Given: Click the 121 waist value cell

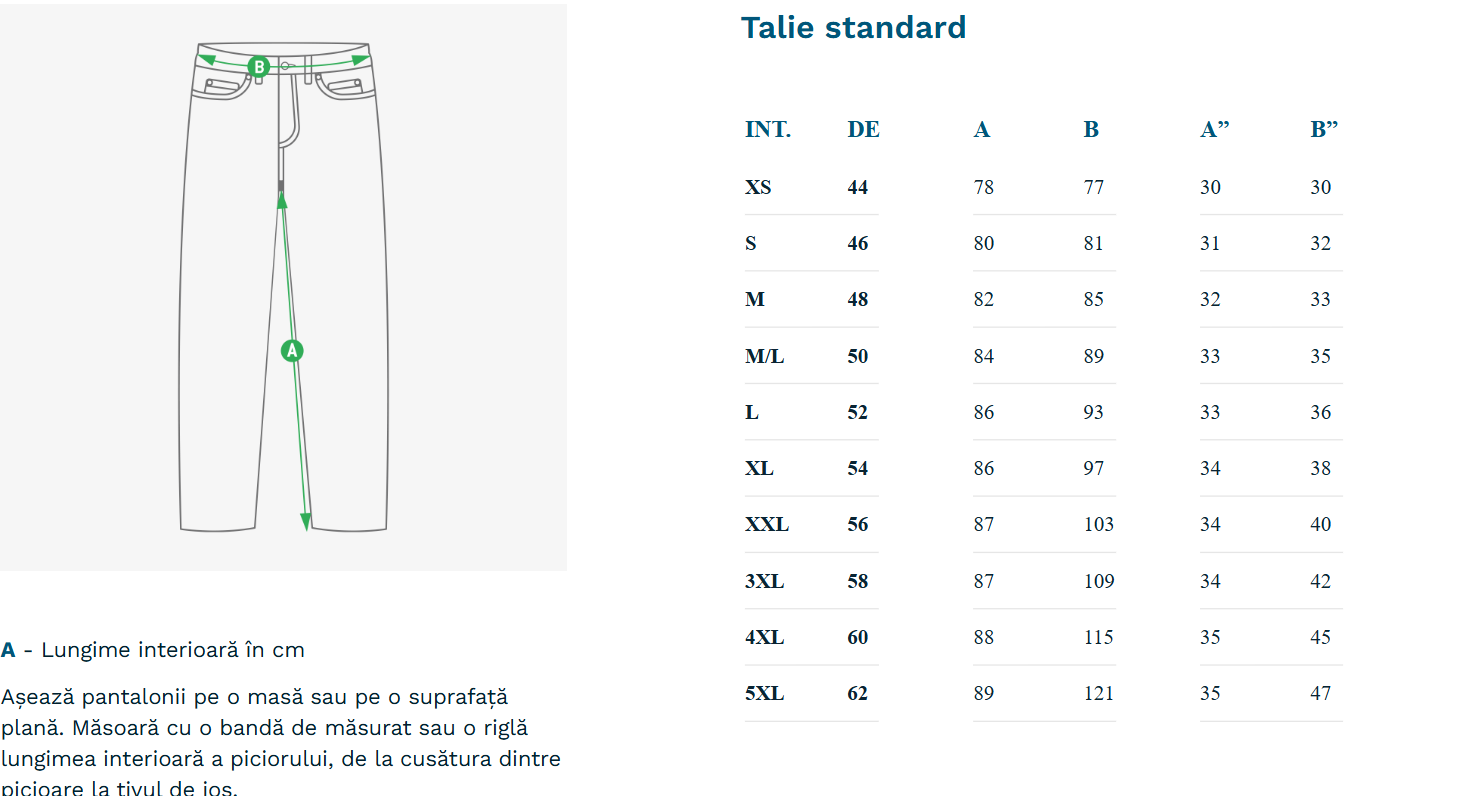Looking at the screenshot, I should (x=1098, y=693).
